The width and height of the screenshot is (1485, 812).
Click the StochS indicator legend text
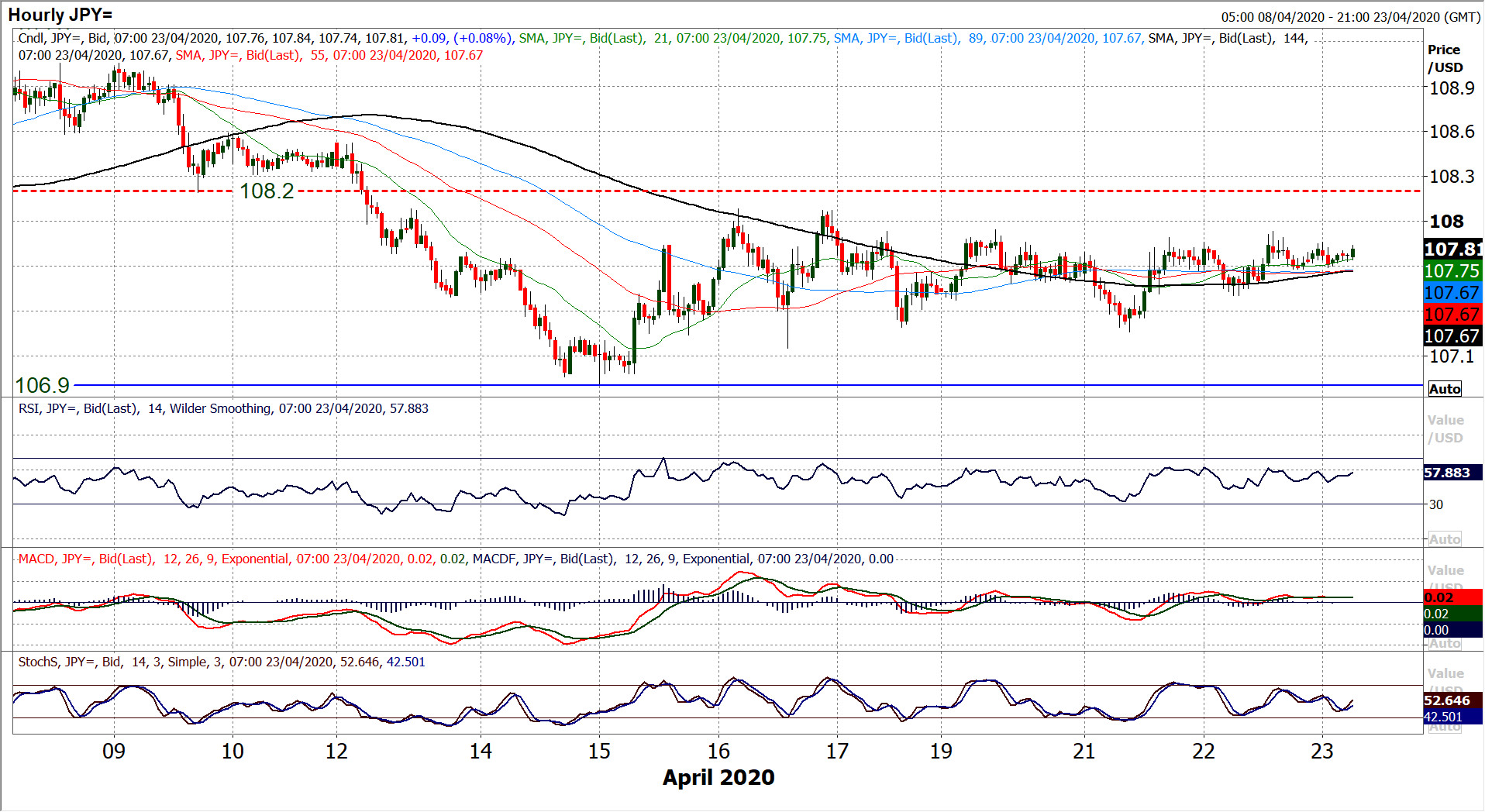click(x=222, y=662)
